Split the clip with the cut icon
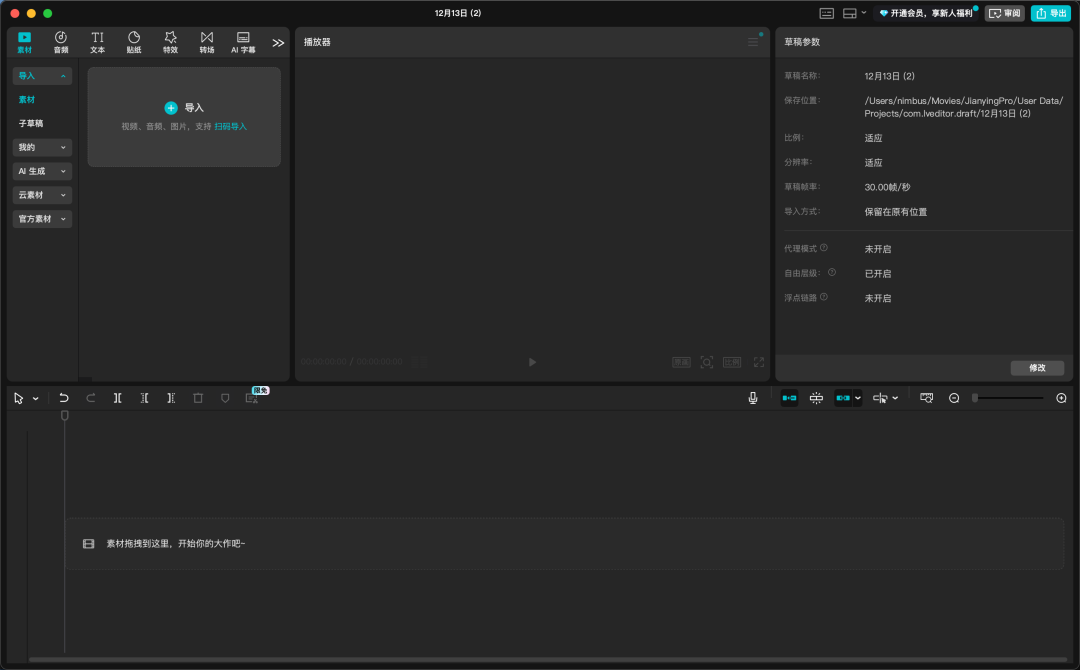Viewport: 1080px width, 670px height. click(x=117, y=398)
